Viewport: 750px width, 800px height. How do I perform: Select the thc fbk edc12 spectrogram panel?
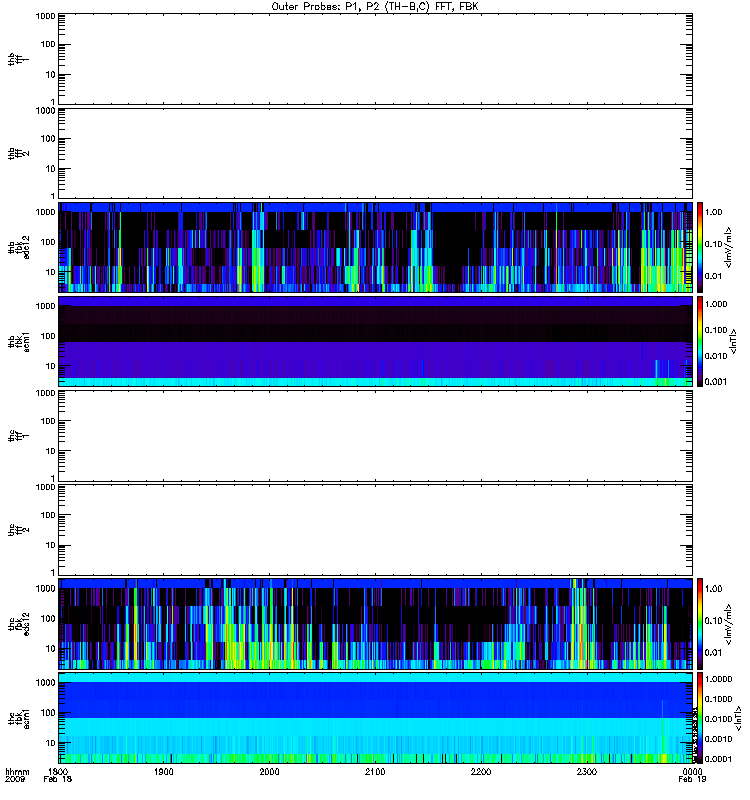(376, 623)
